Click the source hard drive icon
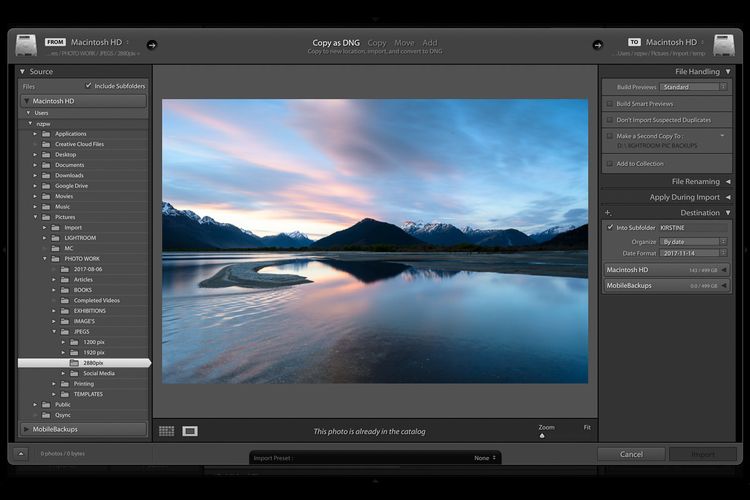The width and height of the screenshot is (750, 500). click(x=26, y=46)
